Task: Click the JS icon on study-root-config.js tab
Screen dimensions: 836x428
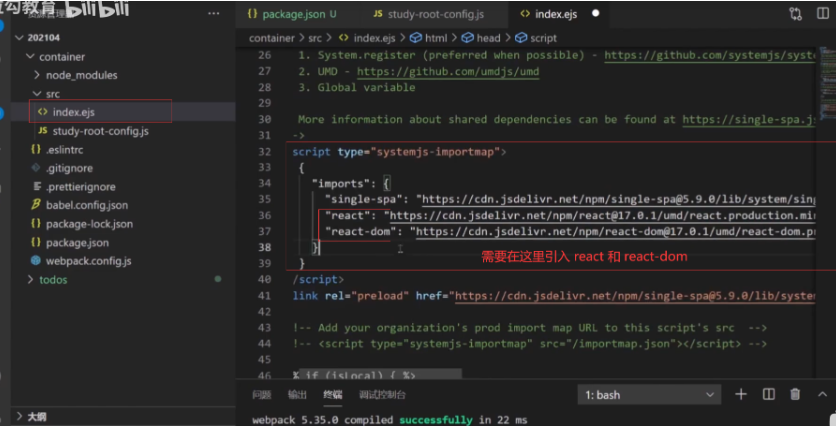Action: 378,14
